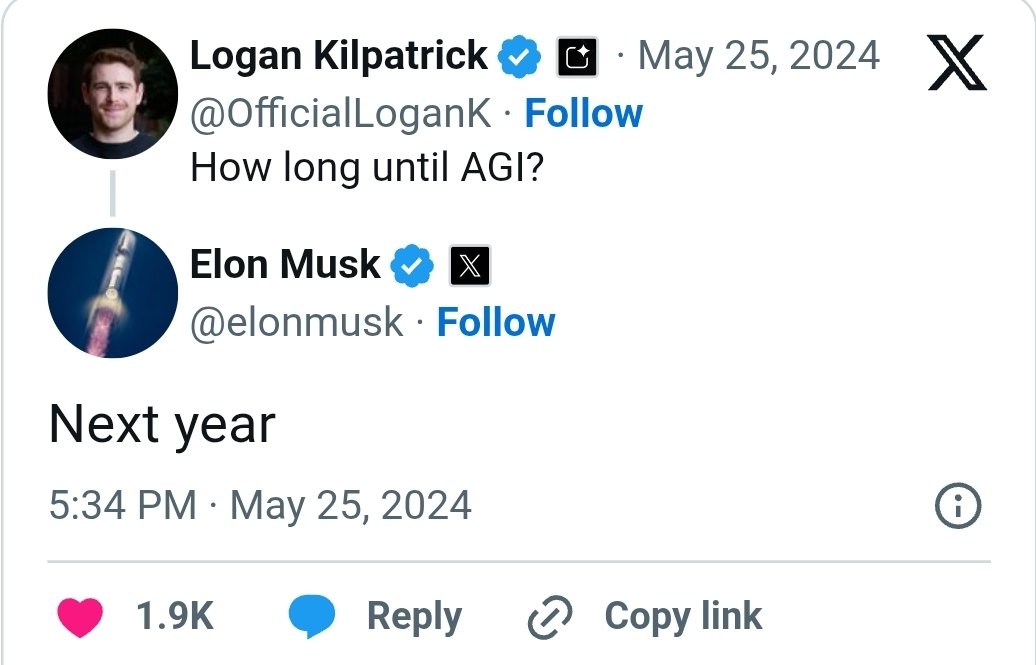Click the chain link copy icon

550,617
